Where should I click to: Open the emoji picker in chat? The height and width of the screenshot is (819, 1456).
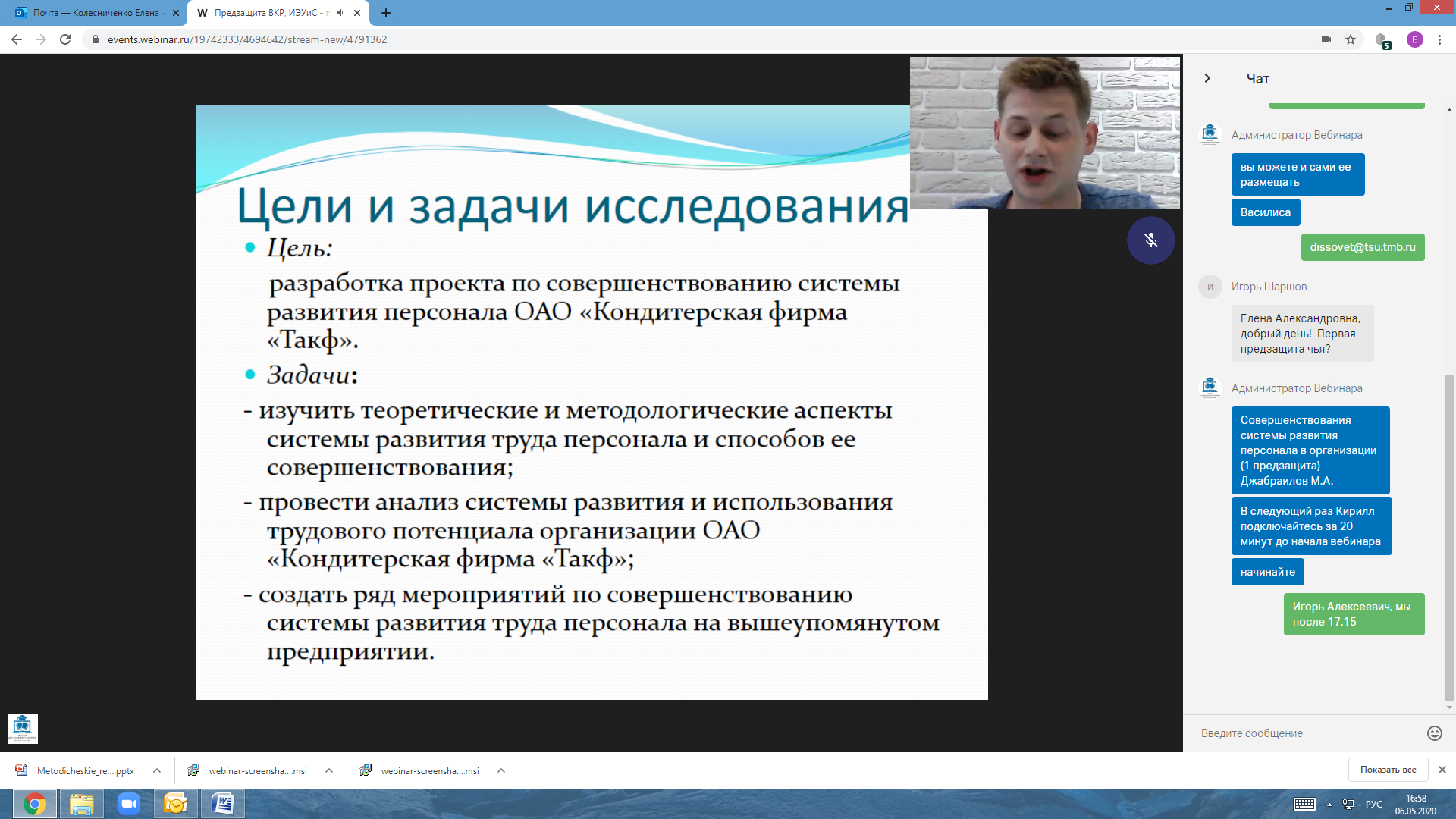(1434, 733)
